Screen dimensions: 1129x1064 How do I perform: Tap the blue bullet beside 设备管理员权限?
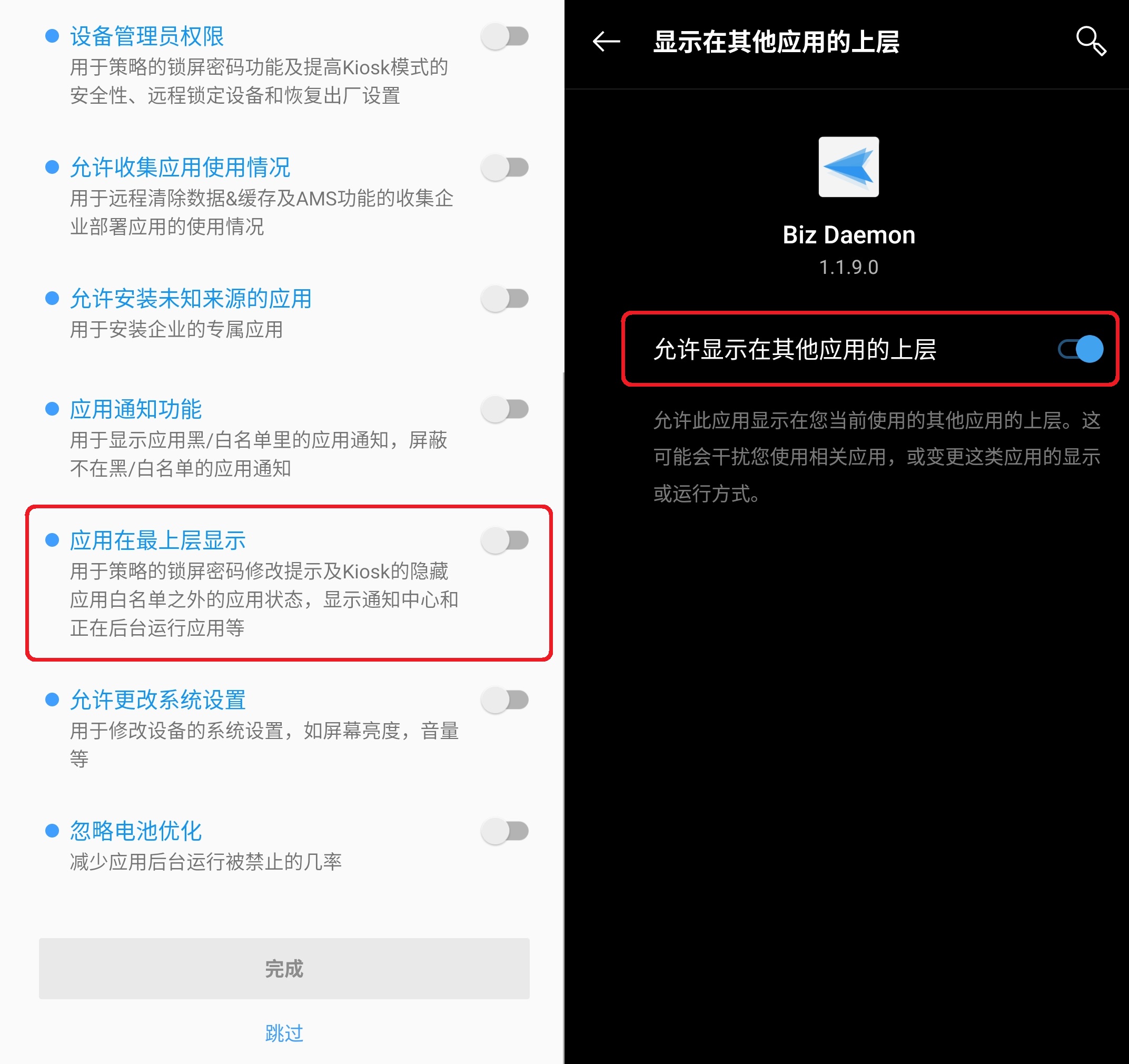click(52, 36)
